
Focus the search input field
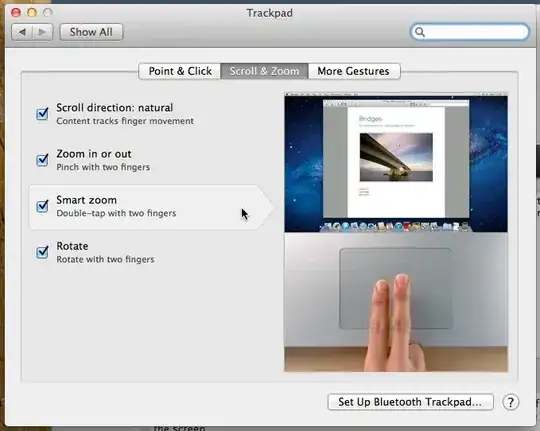[x=470, y=32]
